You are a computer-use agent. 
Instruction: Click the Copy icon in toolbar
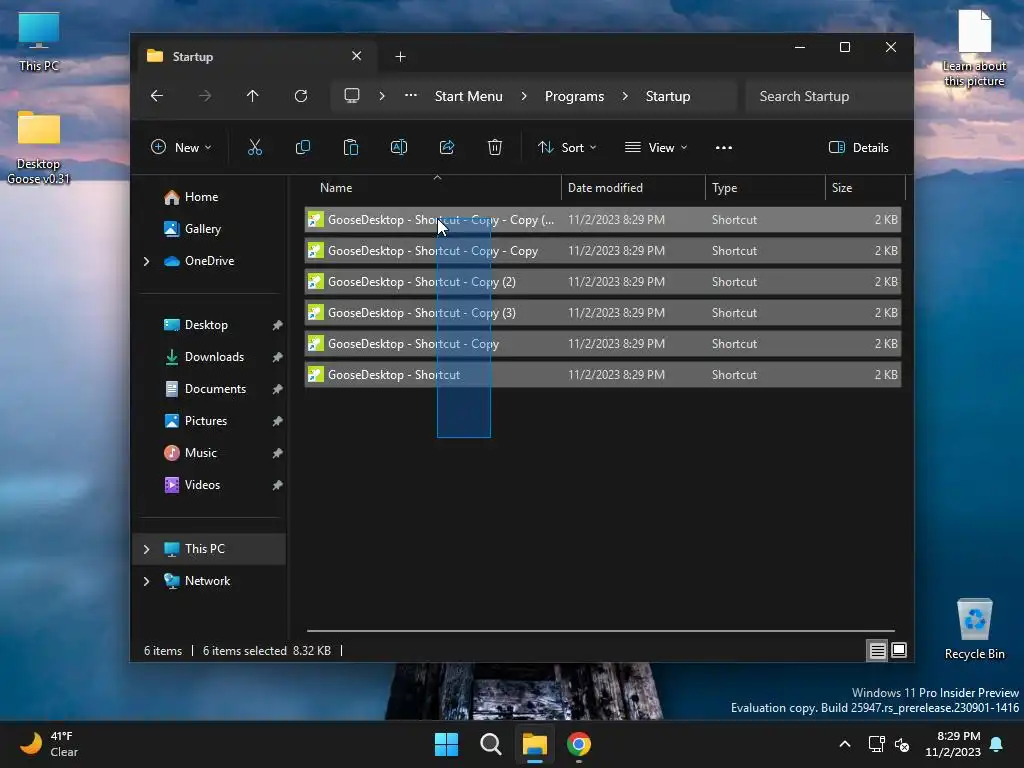click(303, 148)
